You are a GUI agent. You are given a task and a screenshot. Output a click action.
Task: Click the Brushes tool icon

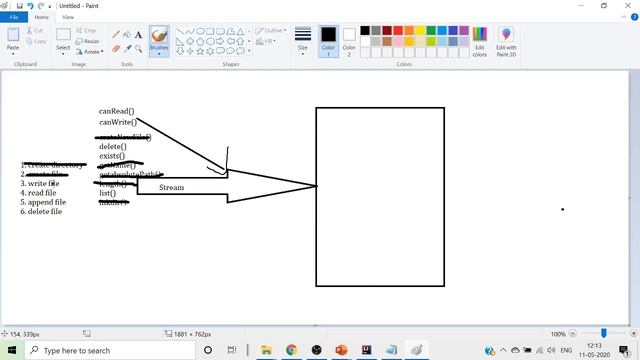pos(159,35)
